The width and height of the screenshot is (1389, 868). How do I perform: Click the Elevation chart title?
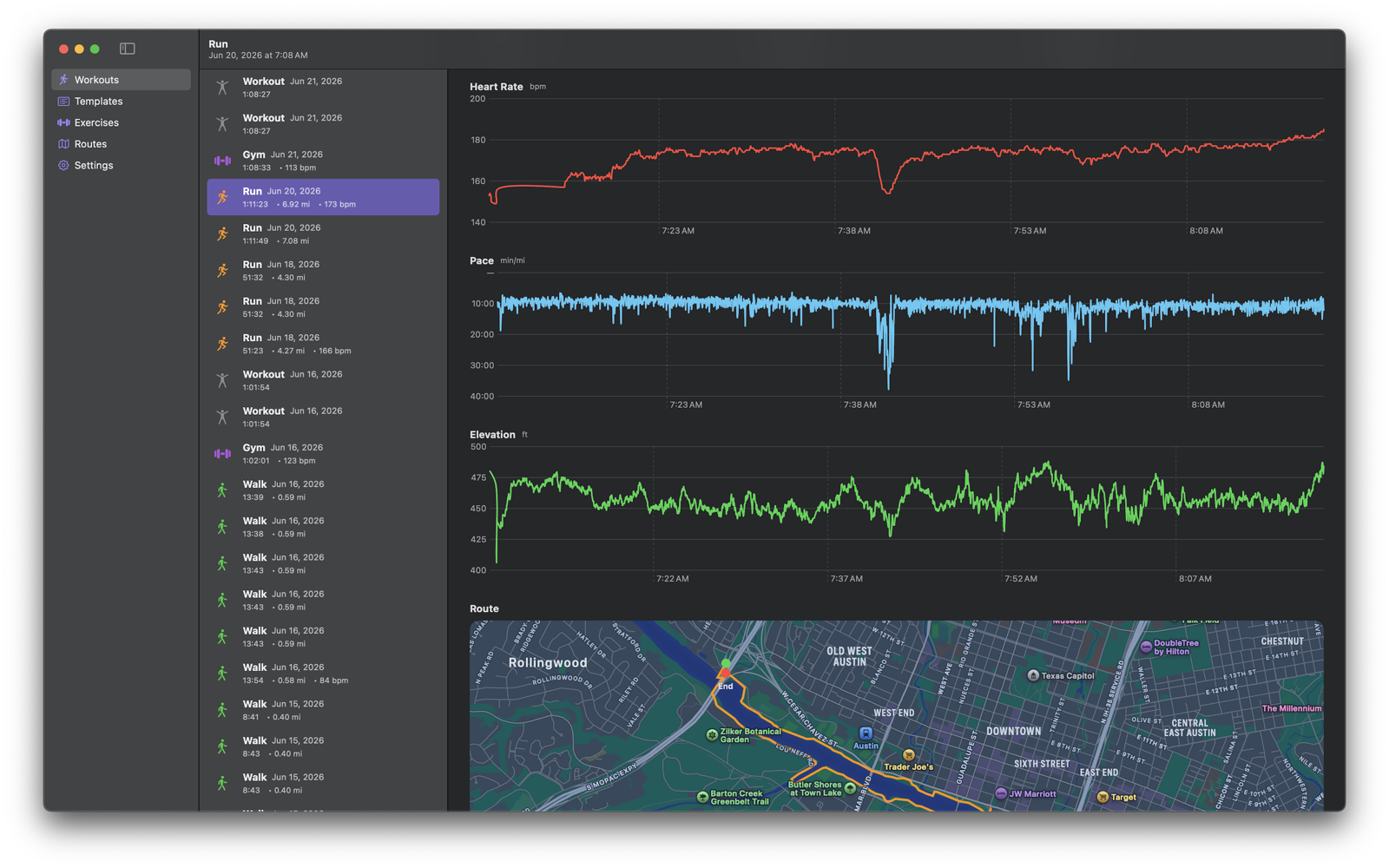pyautogui.click(x=492, y=435)
